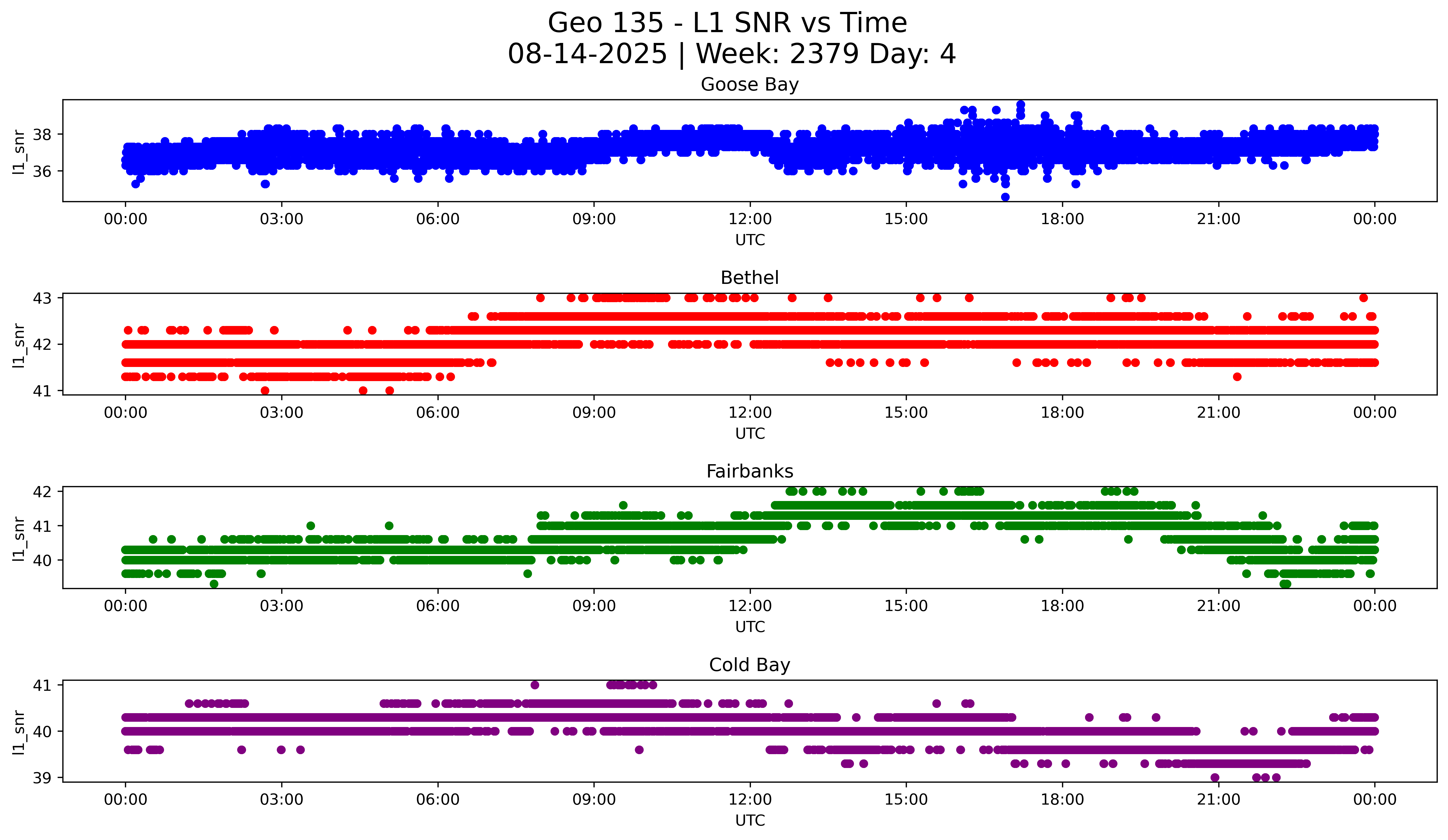
Task: Click the main title 'Geo 135 - L1 SNR vs Time'
Action: (x=727, y=24)
